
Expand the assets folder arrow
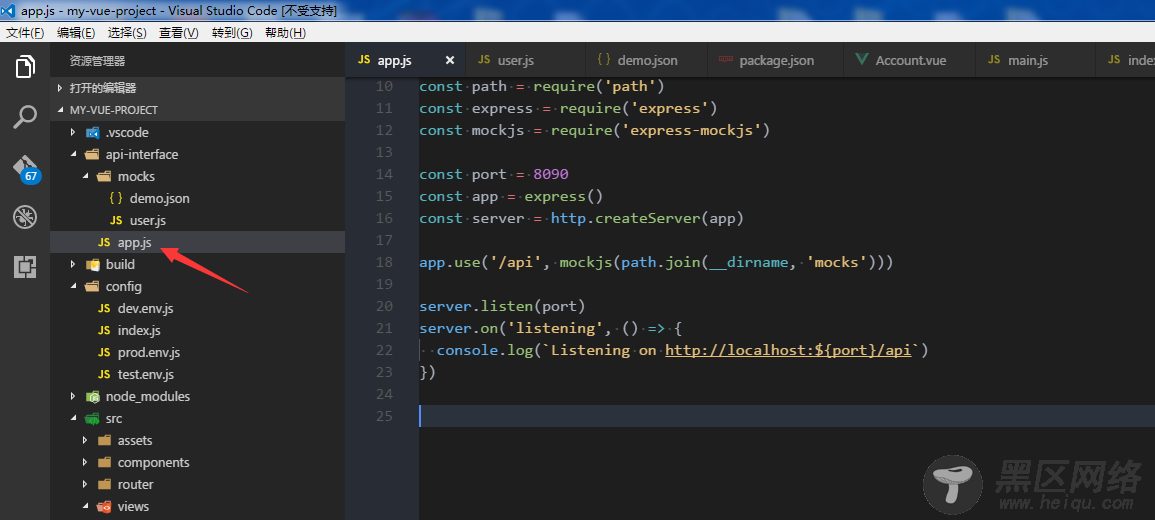(x=85, y=440)
